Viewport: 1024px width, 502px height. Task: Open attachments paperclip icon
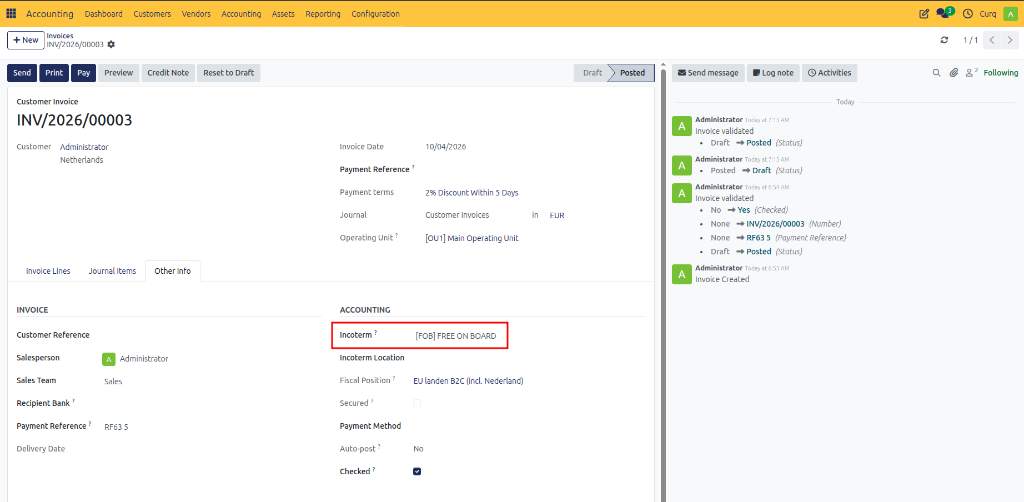(x=953, y=73)
